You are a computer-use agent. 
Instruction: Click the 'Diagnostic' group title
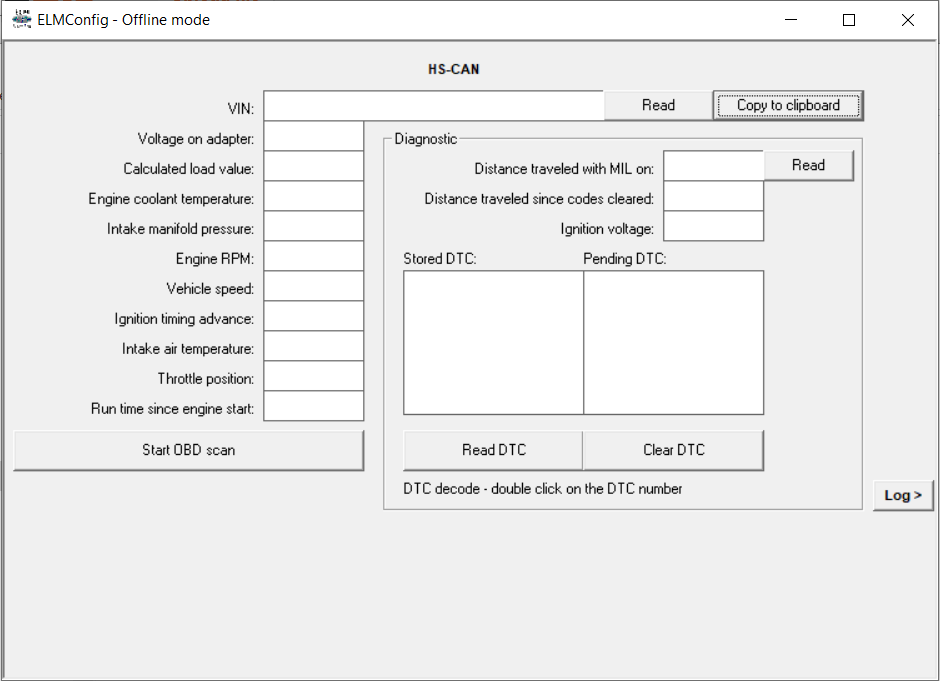point(426,139)
